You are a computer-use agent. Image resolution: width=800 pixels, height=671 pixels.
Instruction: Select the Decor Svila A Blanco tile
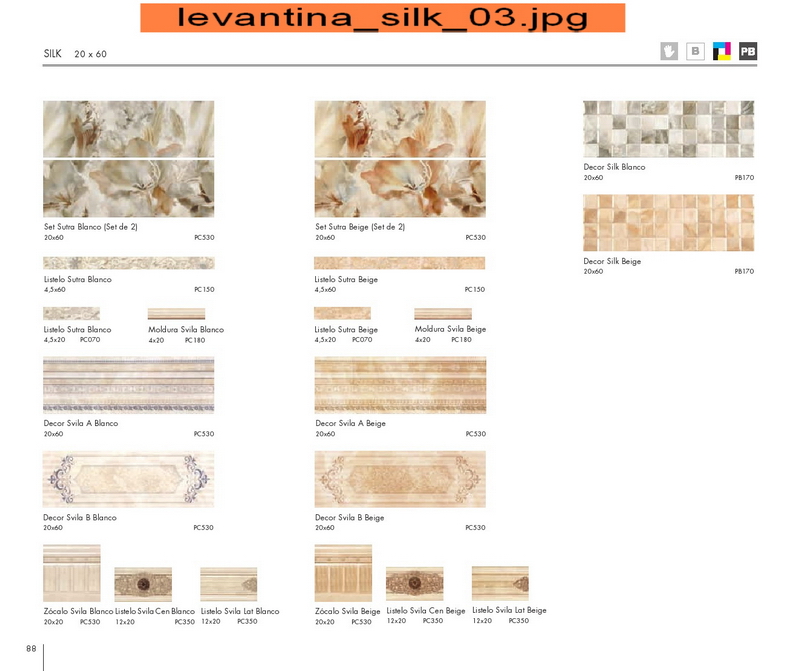pyautogui.click(x=128, y=385)
